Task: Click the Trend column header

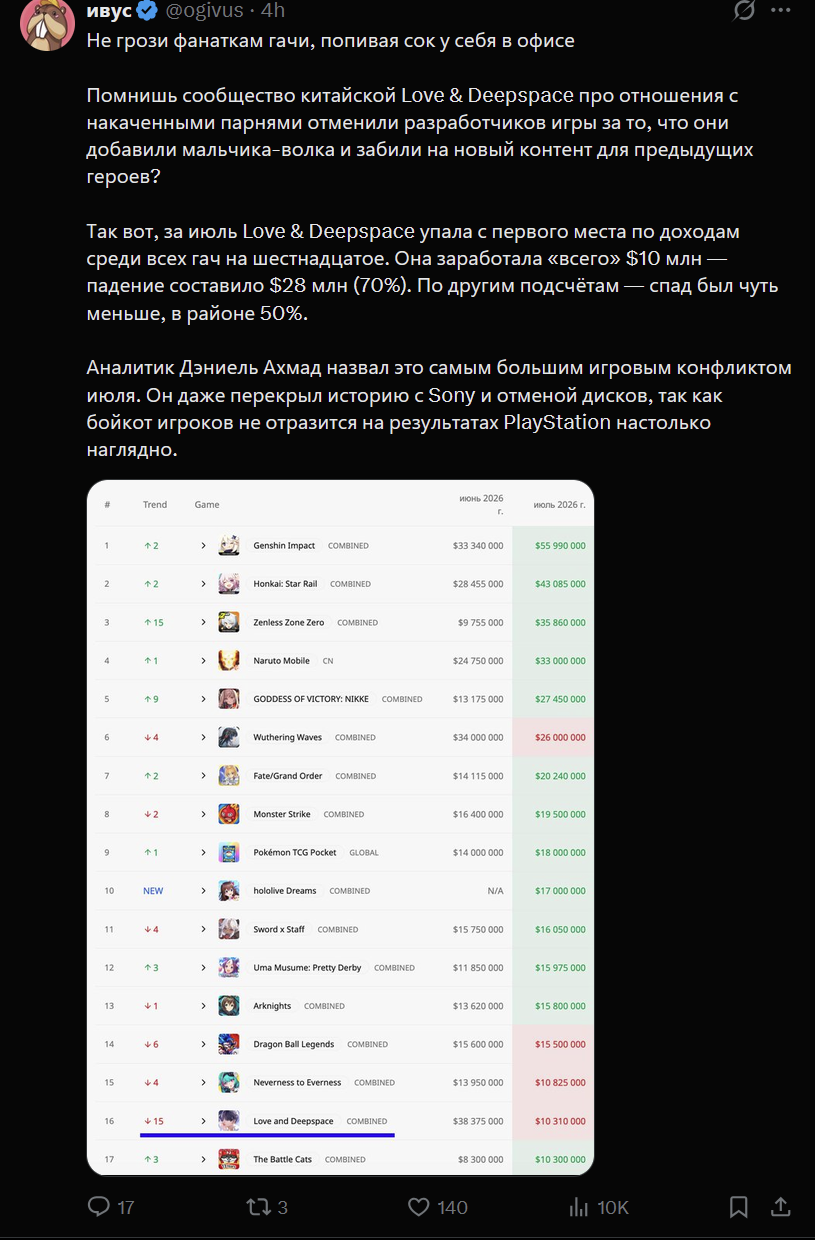Action: 155,505
